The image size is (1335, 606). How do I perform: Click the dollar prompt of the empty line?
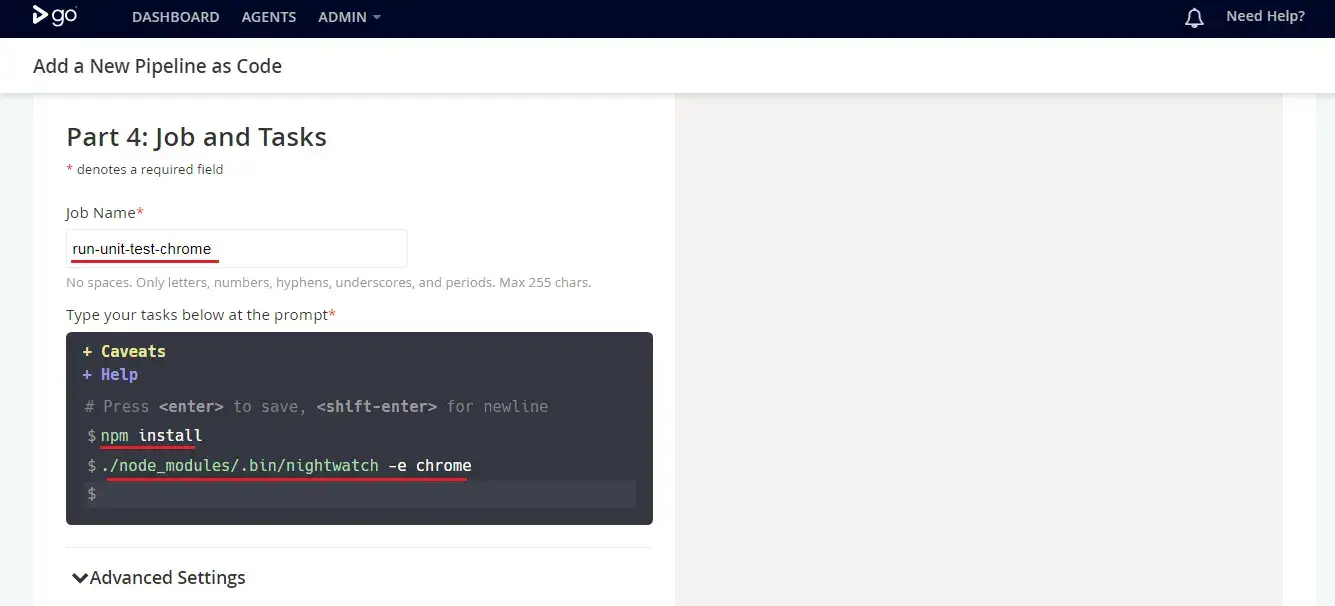point(91,494)
